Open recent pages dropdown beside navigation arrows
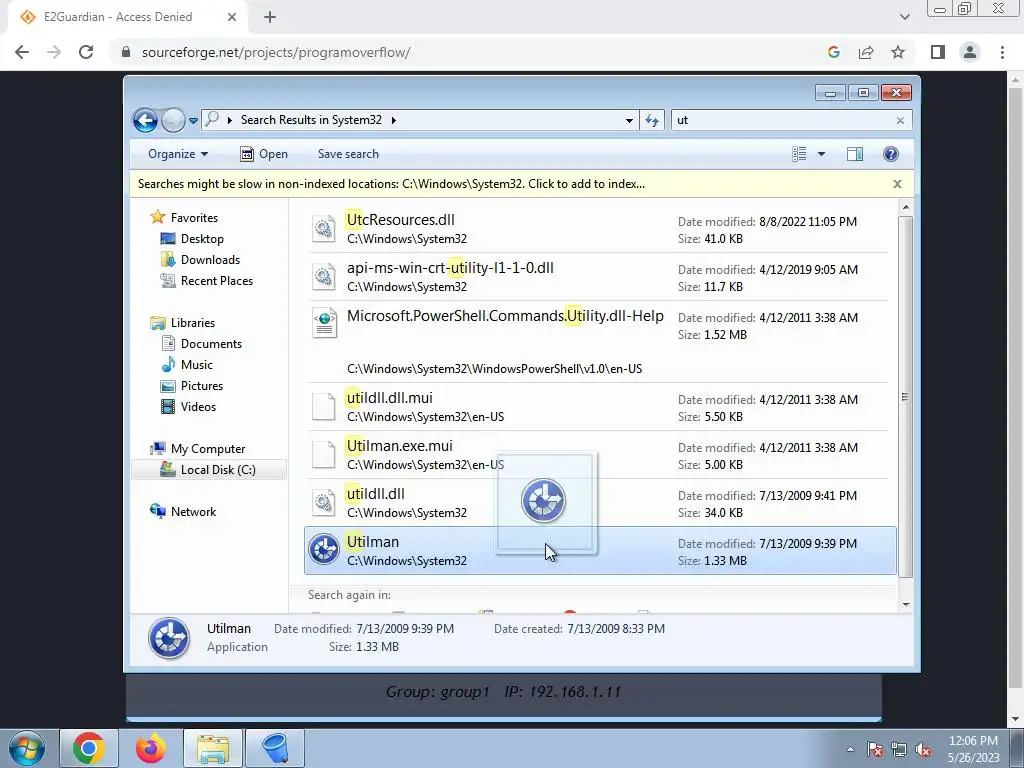This screenshot has height=768, width=1024. click(193, 121)
